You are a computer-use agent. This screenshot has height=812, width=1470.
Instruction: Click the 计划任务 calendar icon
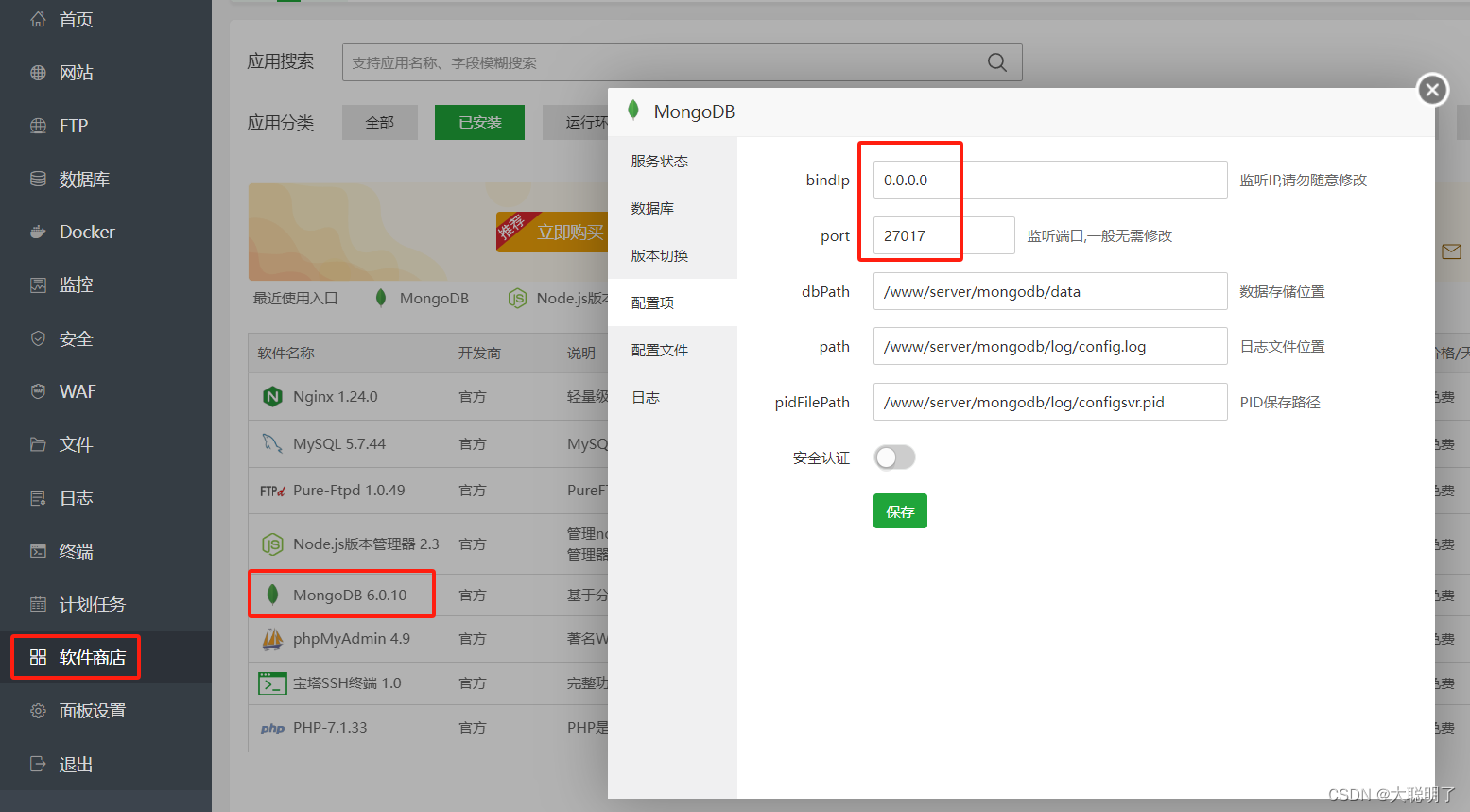pyautogui.click(x=38, y=604)
